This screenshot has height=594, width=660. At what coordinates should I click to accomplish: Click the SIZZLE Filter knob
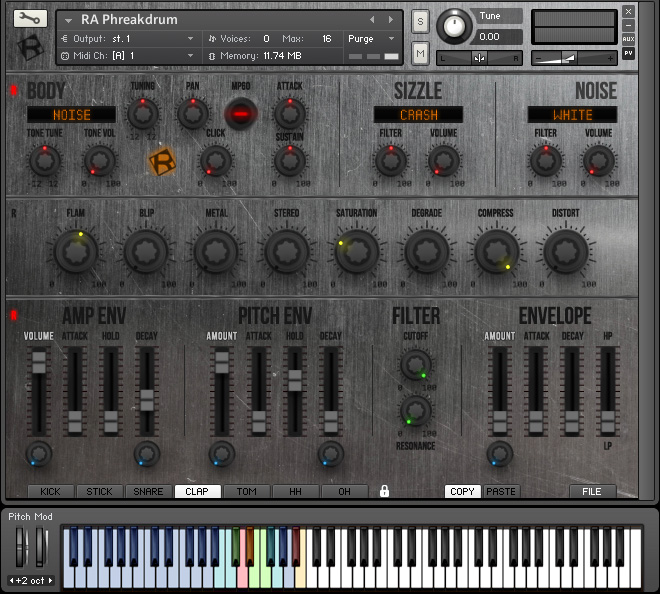[391, 161]
